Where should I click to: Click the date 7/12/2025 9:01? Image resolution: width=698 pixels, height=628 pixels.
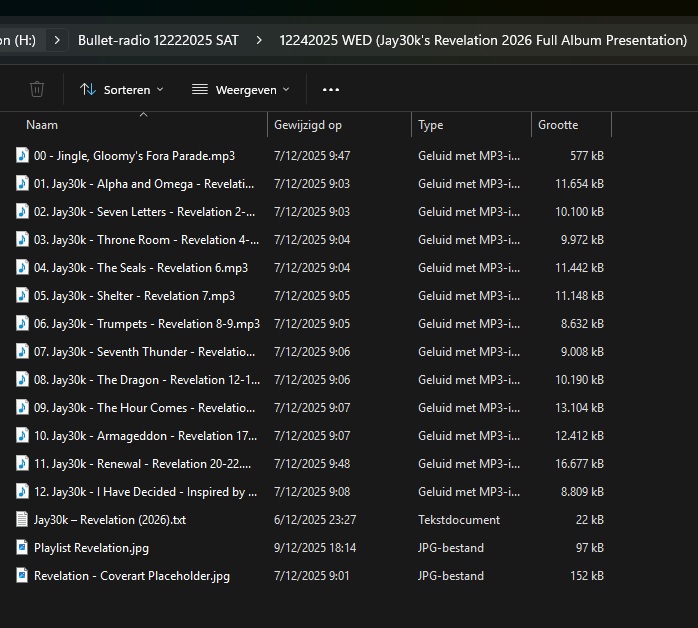click(312, 576)
